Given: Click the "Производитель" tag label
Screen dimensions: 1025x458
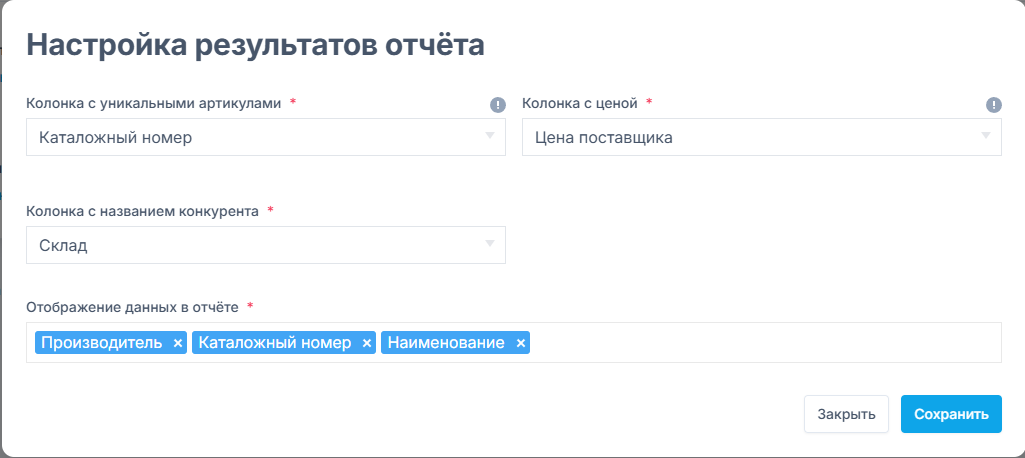Looking at the screenshot, I should pyautogui.click(x=101, y=343).
